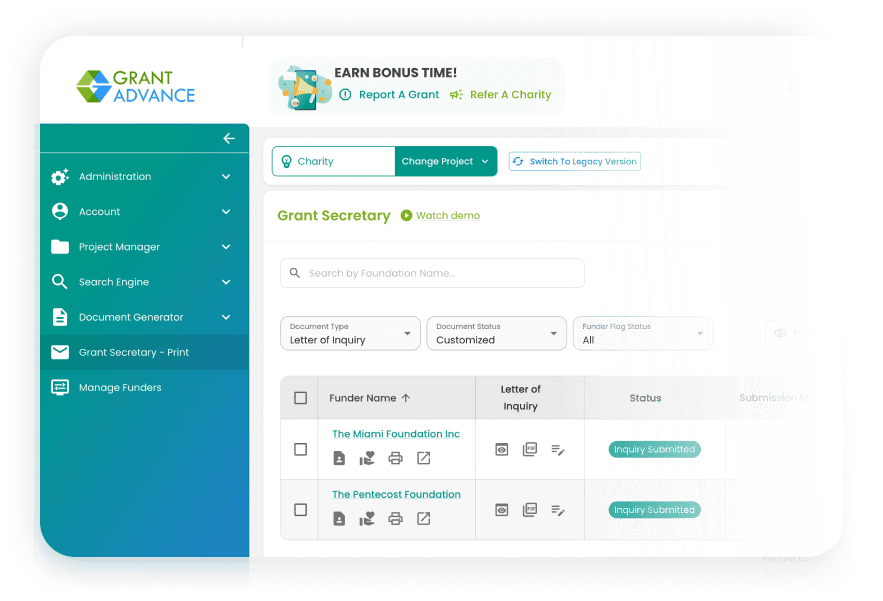Click the Charity project field
The height and width of the screenshot is (601, 883).
click(333, 161)
